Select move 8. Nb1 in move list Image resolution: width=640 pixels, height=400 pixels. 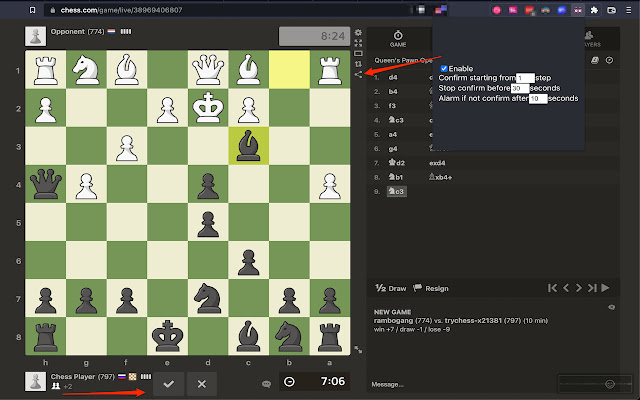point(396,177)
